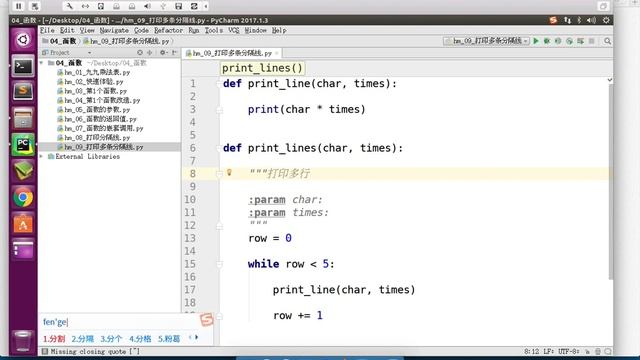Select hm_08_打印分隔线.py in project tree
This screenshot has height=360, width=640.
click(x=93, y=138)
